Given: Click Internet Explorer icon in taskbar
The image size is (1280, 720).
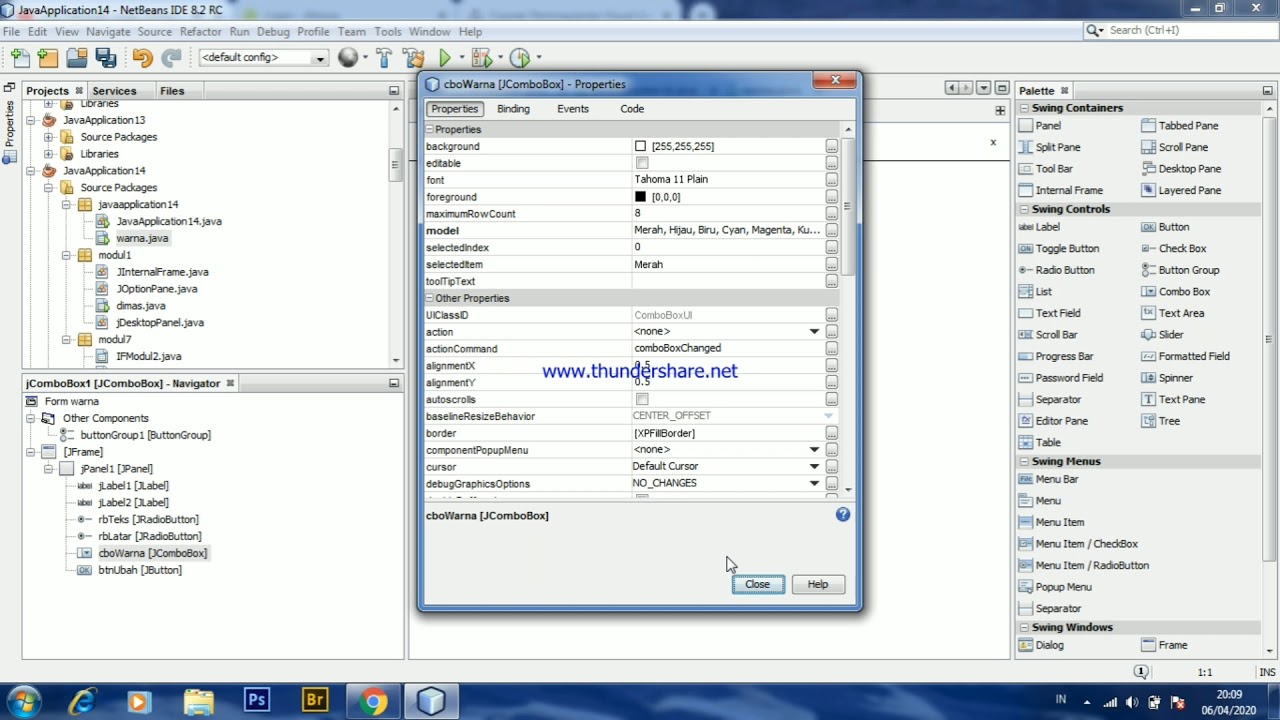Looking at the screenshot, I should coord(82,701).
